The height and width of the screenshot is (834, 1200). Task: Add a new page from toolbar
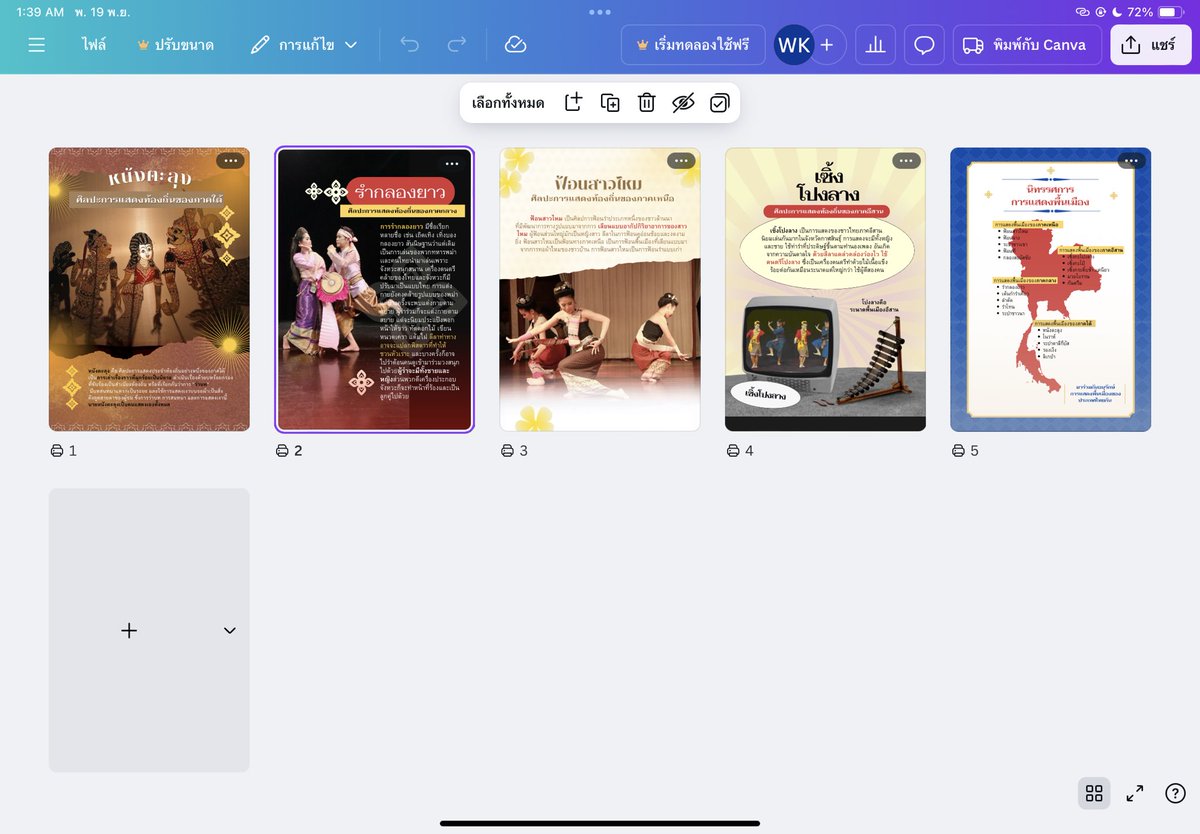[x=573, y=102]
